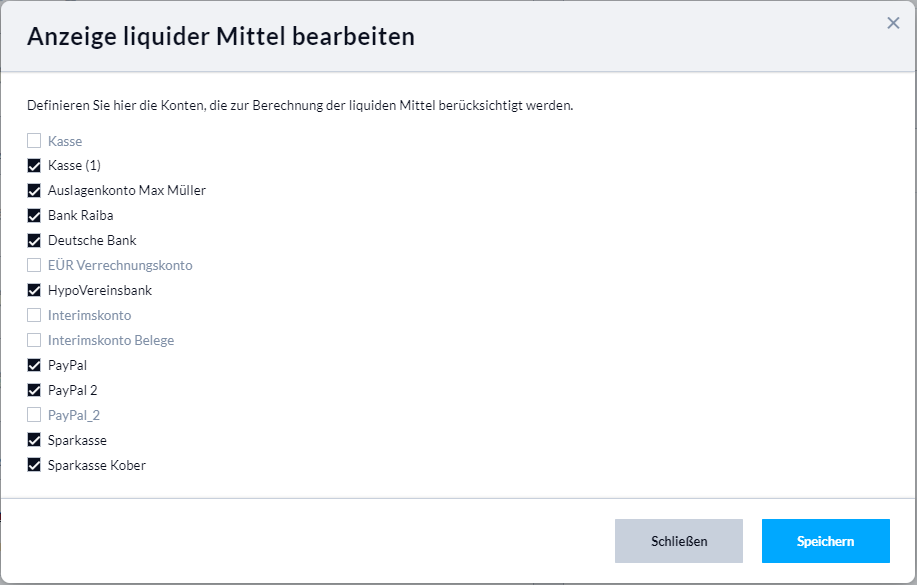
Task: Enable the Kasse checkbox
Action: [x=34, y=140]
